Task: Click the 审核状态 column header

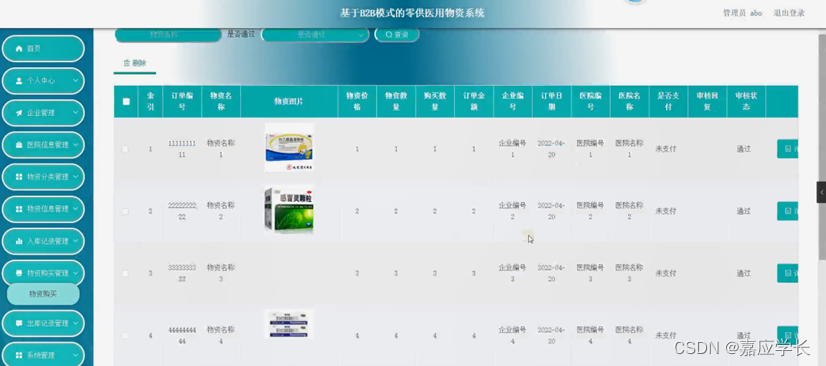Action: pyautogui.click(x=746, y=101)
